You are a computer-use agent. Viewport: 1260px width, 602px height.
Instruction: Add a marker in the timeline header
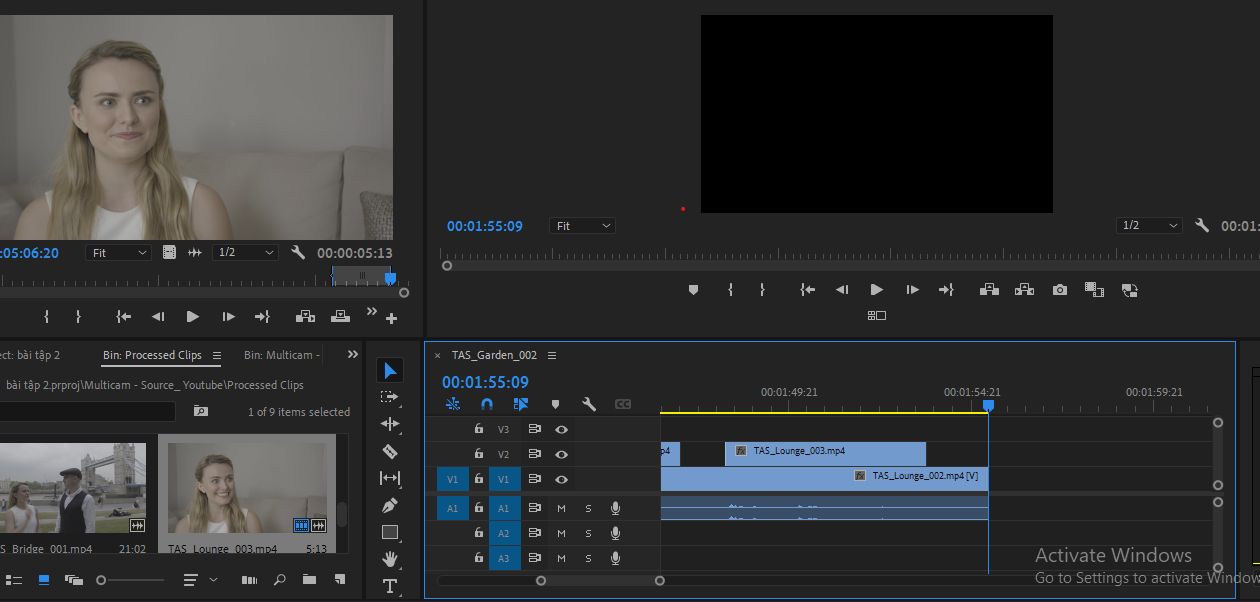coord(555,405)
